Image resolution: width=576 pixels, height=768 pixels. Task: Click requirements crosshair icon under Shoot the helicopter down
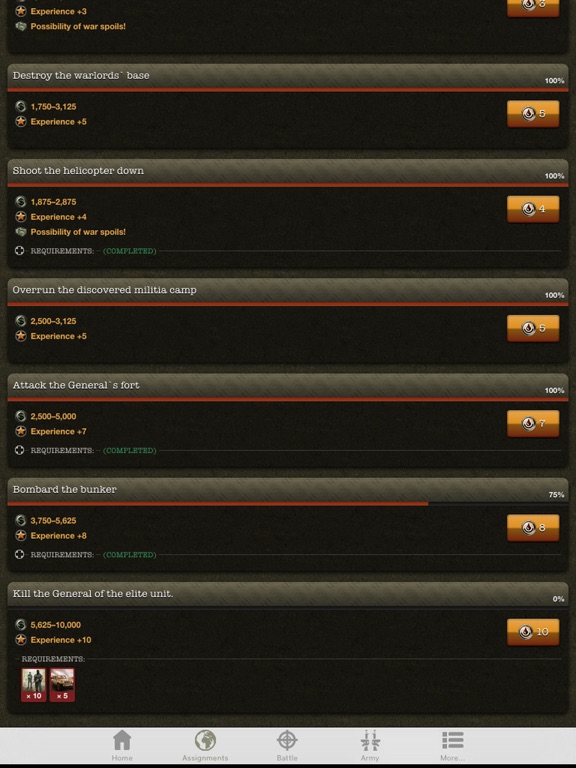click(x=20, y=251)
